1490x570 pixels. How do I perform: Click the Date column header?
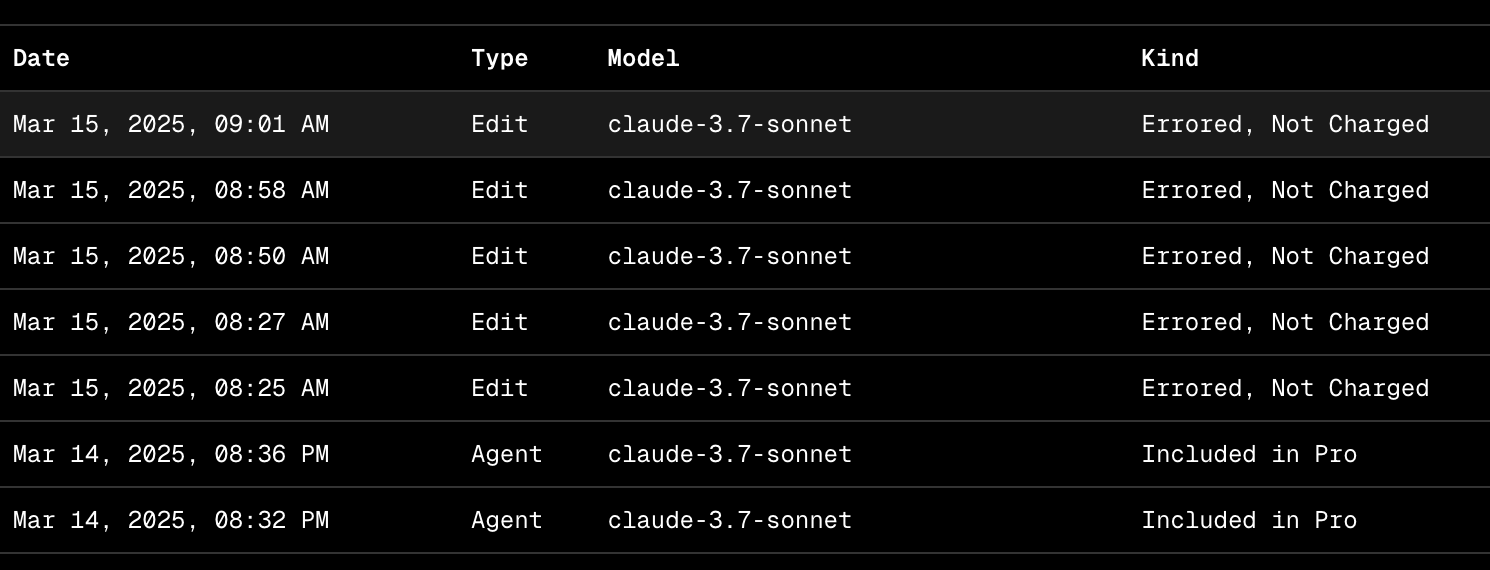click(41, 58)
